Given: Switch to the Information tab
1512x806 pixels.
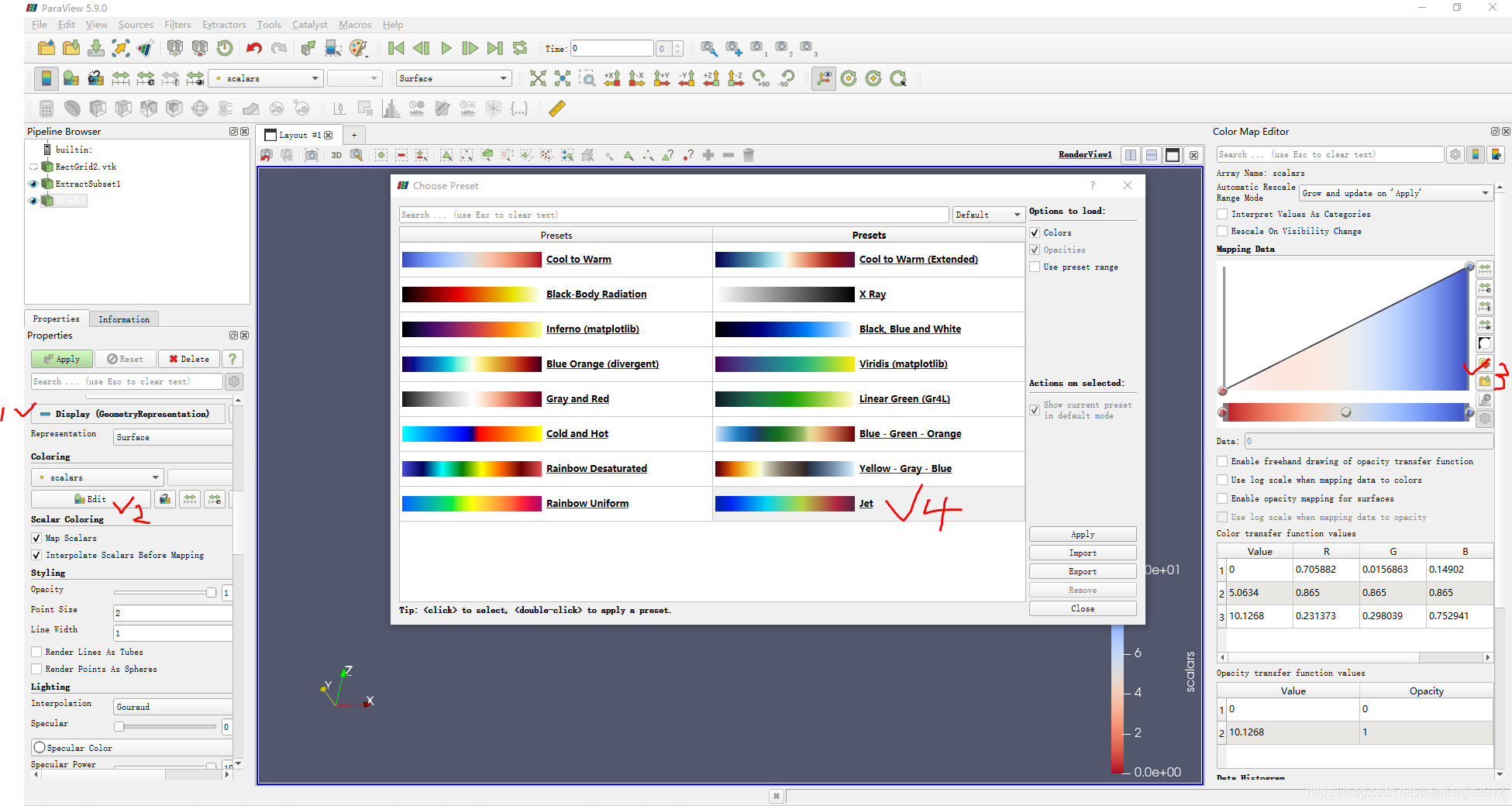Looking at the screenshot, I should [x=124, y=319].
